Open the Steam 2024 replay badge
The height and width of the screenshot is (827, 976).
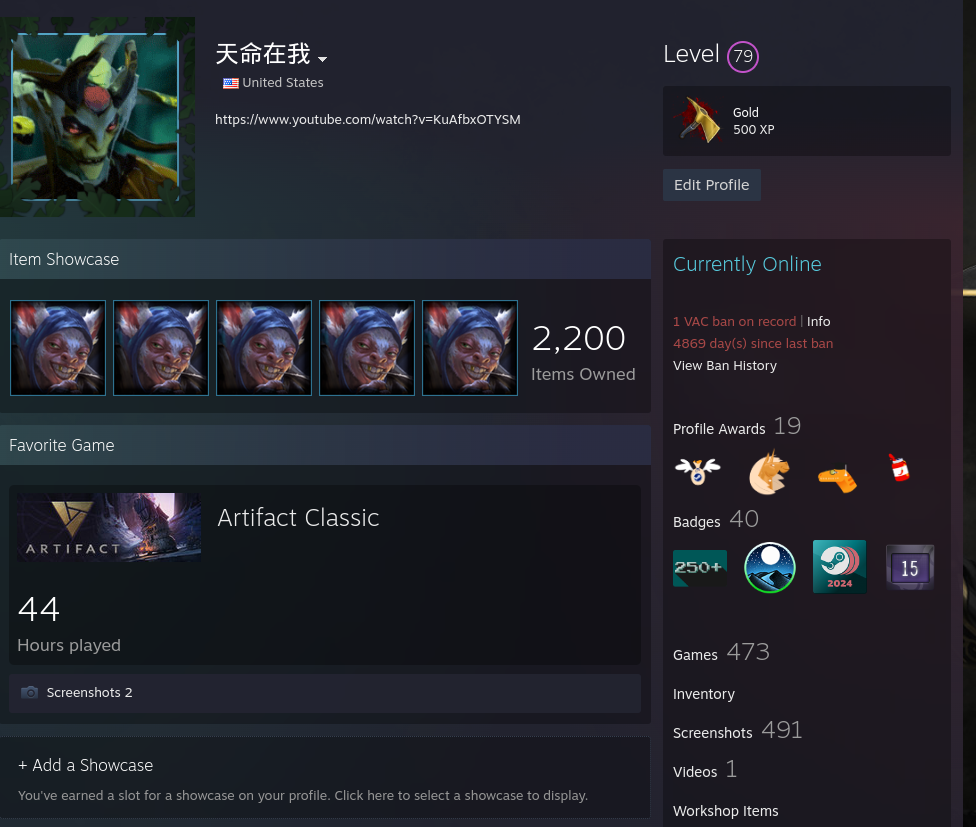(839, 566)
